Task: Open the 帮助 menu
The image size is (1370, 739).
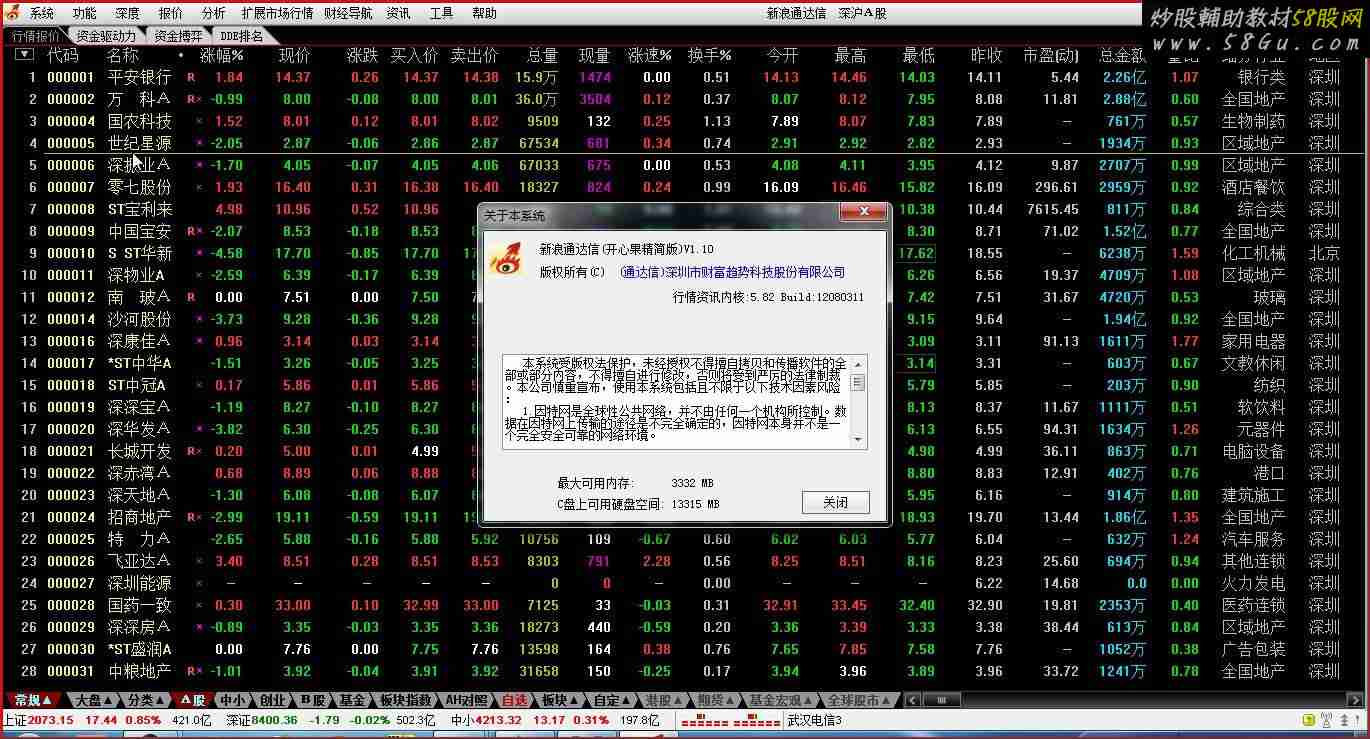Action: [x=484, y=13]
